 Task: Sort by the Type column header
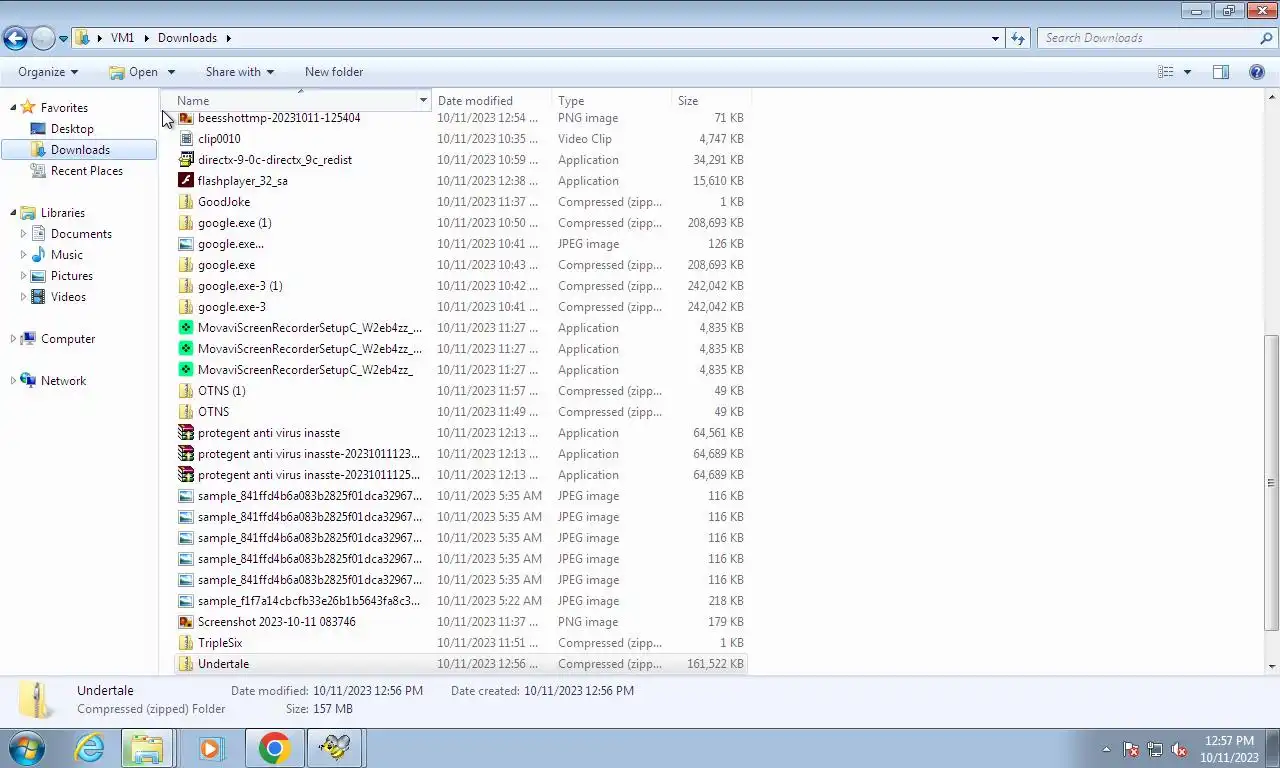(611, 101)
